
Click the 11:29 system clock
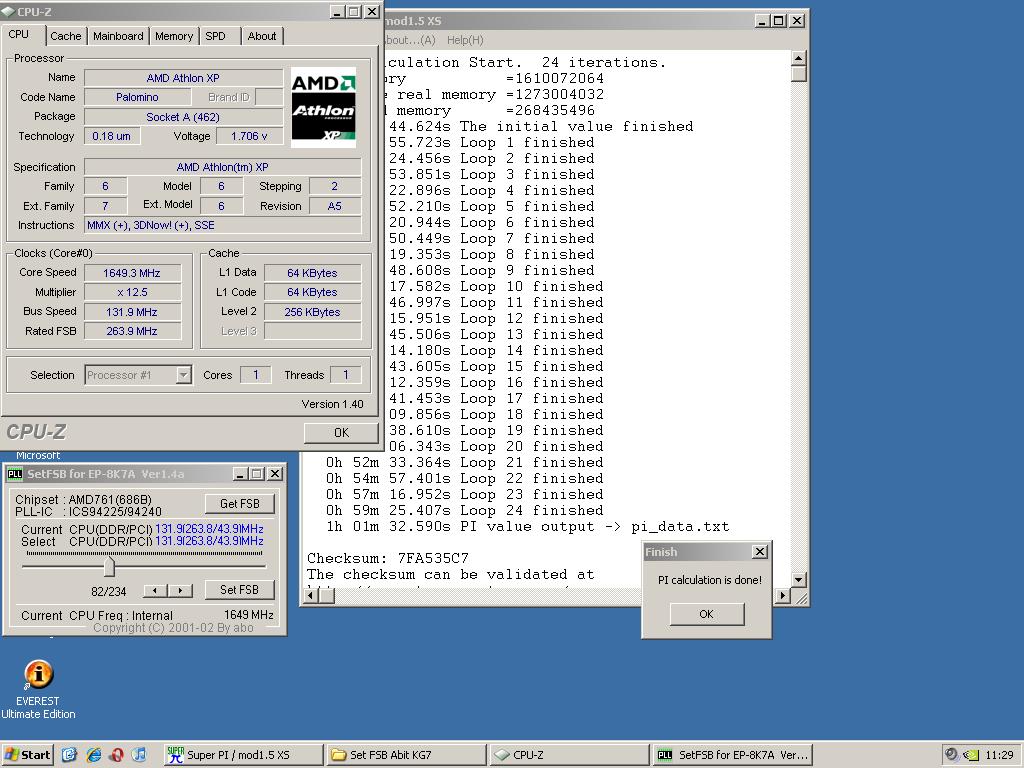(x=999, y=755)
